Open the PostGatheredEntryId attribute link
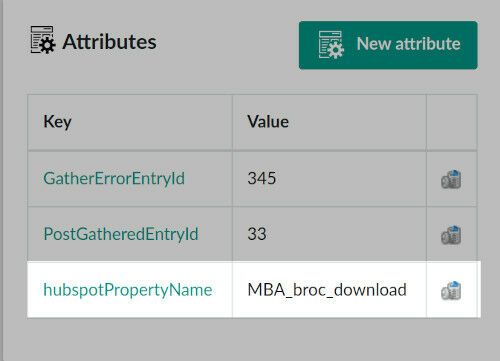Viewport: 500px width, 361px height. pyautogui.click(x=121, y=234)
